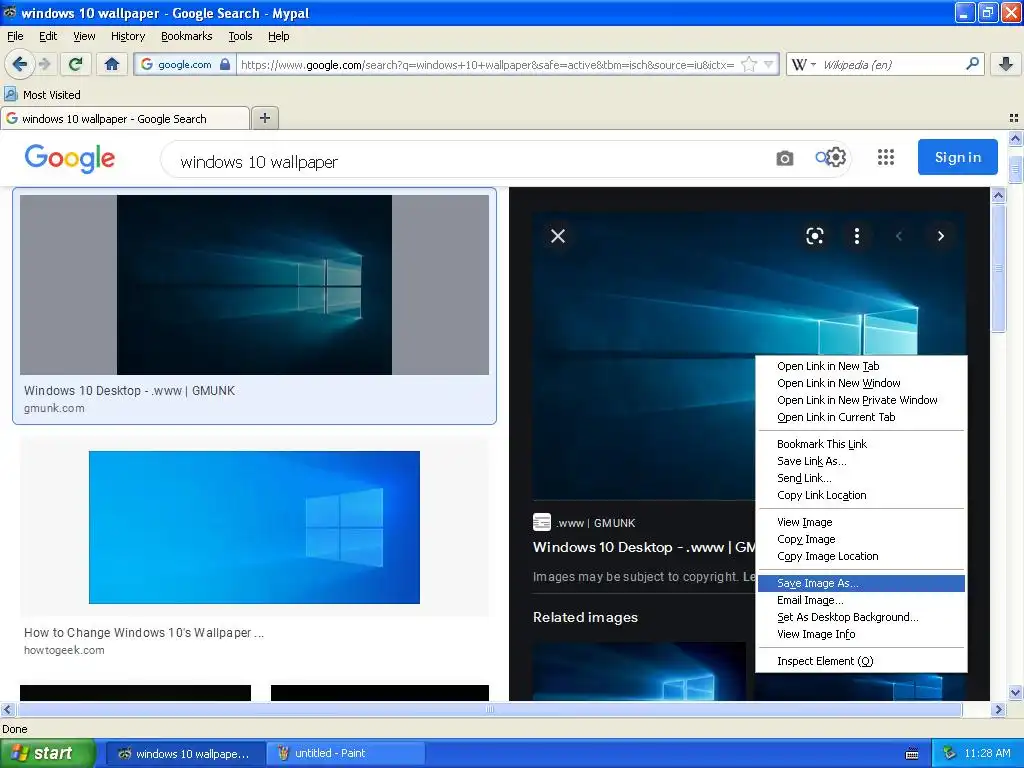Open the File menu
The image size is (1024, 768).
tap(15, 36)
